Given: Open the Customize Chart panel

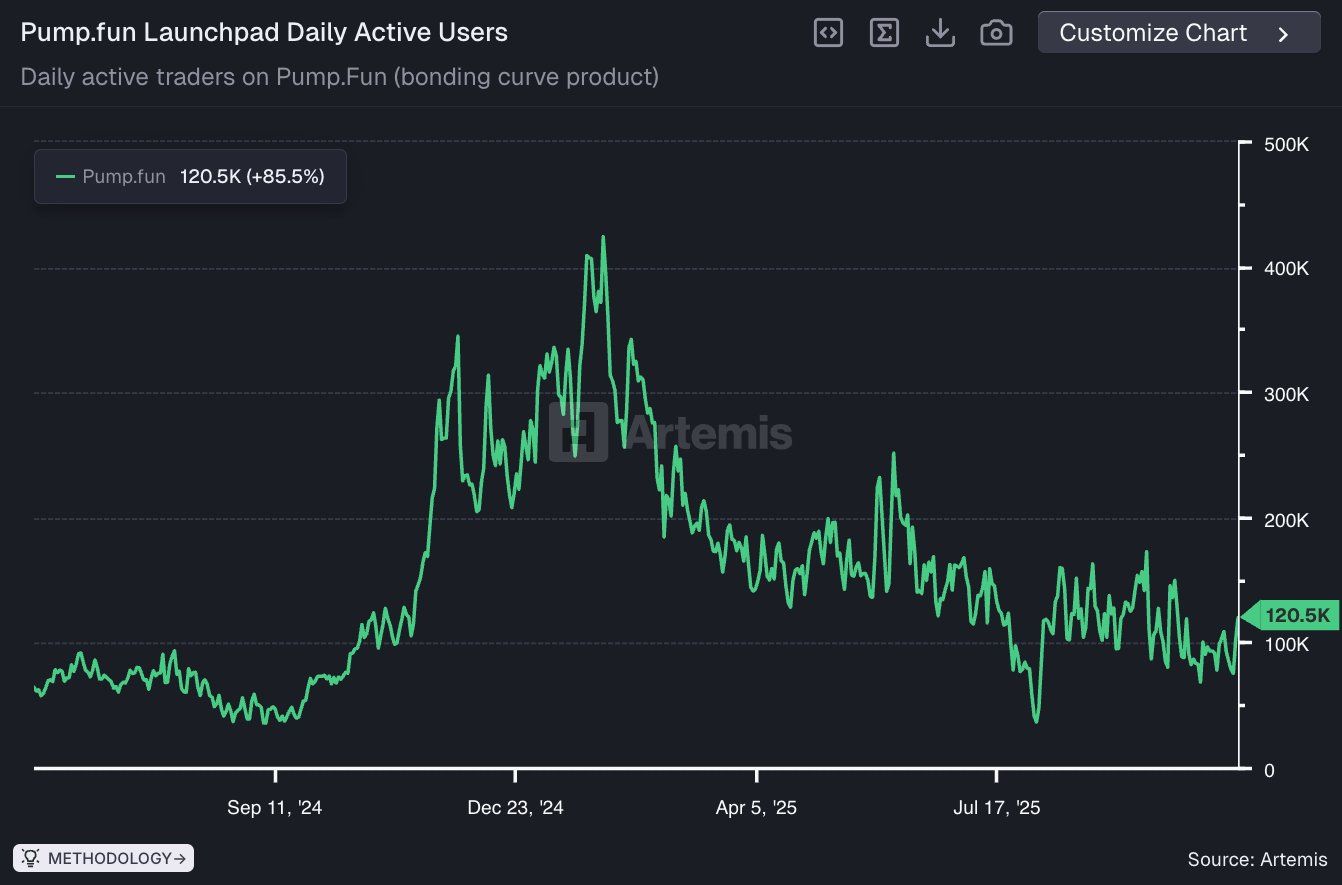Looking at the screenshot, I should (x=1178, y=32).
